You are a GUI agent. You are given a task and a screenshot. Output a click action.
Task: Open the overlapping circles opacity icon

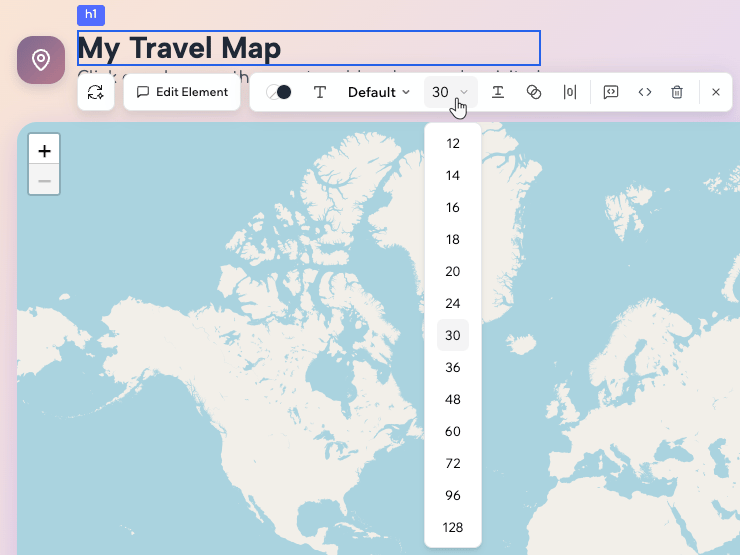[x=534, y=92]
